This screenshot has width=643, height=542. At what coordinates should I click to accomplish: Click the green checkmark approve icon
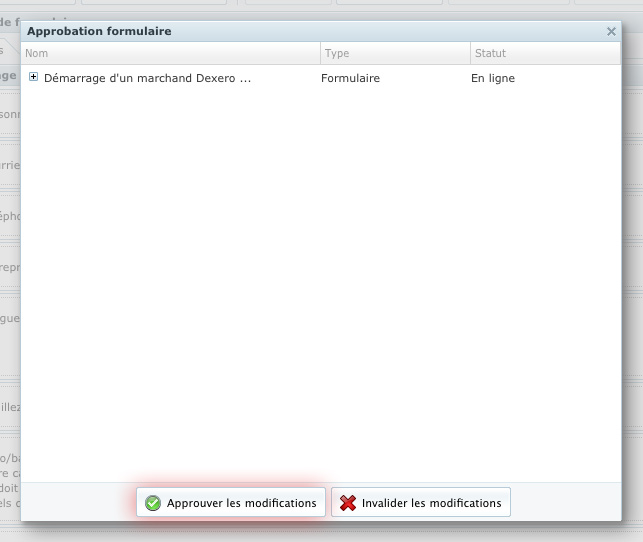153,503
